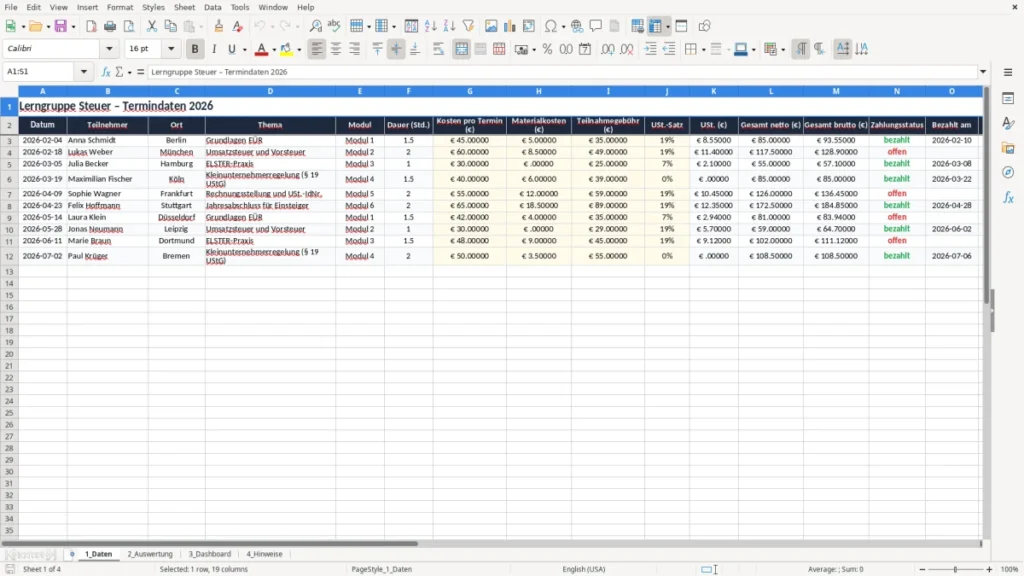Switch to the 3_Dashboard sheet tab

coord(210,554)
